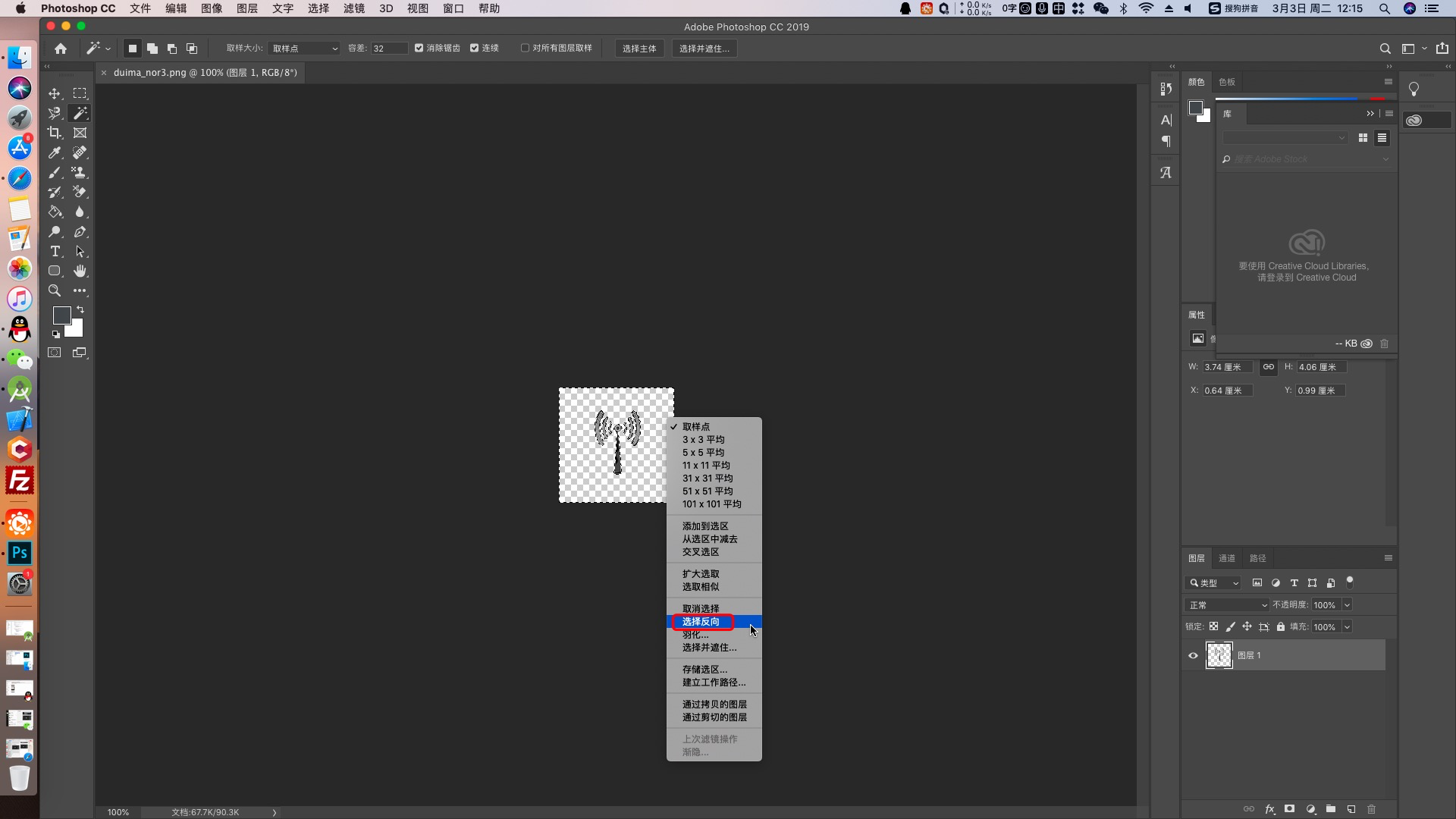Select the Rounded Rectangle shape tool

(x=55, y=271)
